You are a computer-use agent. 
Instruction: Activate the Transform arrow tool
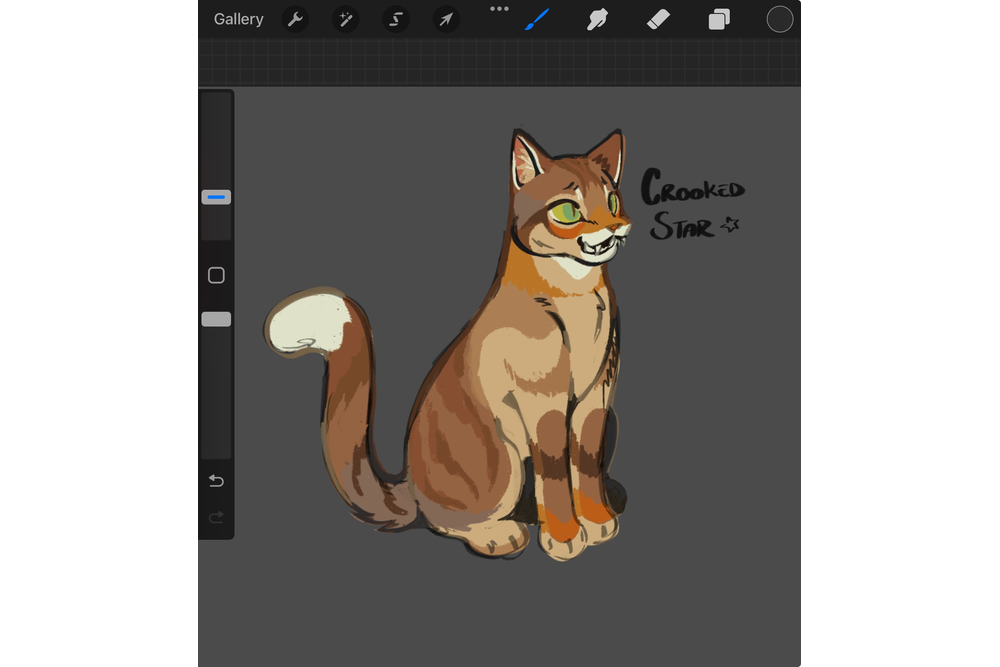click(x=446, y=20)
